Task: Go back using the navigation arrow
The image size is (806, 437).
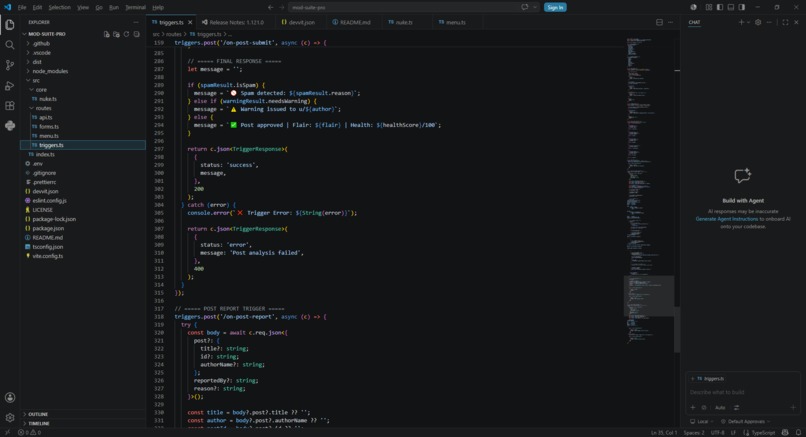Action: pyautogui.click(x=270, y=7)
